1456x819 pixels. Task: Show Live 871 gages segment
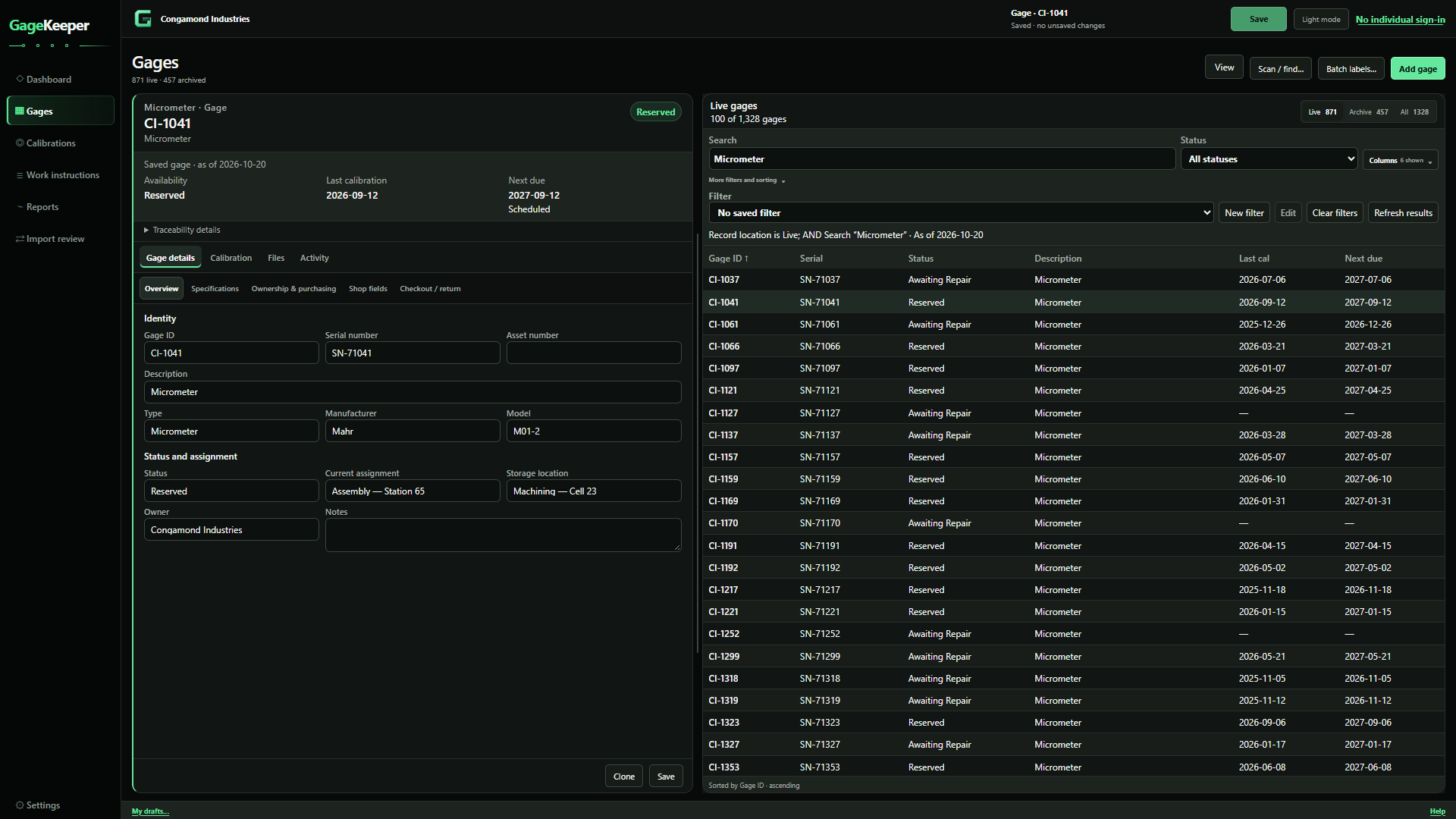[x=1323, y=111]
